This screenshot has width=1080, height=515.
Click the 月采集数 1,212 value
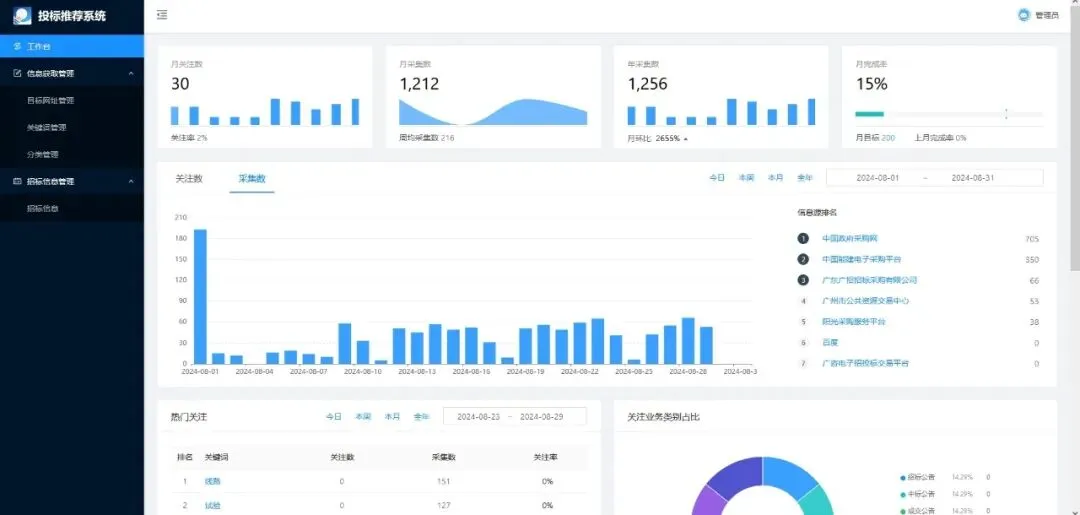click(x=419, y=85)
